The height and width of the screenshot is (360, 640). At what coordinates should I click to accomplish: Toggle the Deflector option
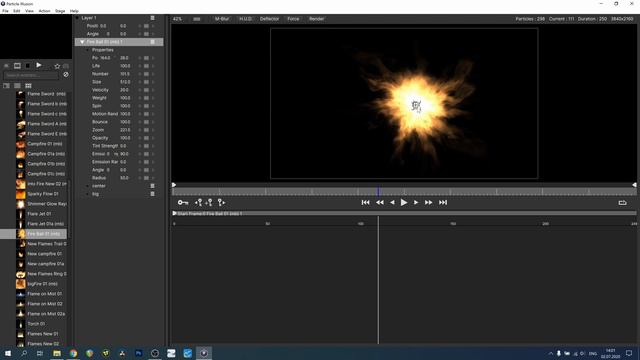coord(269,19)
